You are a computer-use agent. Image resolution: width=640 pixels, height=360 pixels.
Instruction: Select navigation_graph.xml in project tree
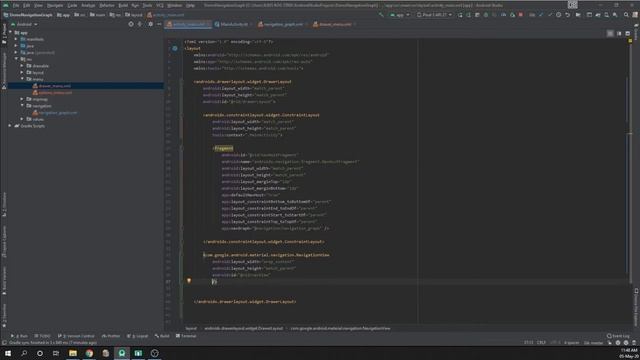point(58,113)
